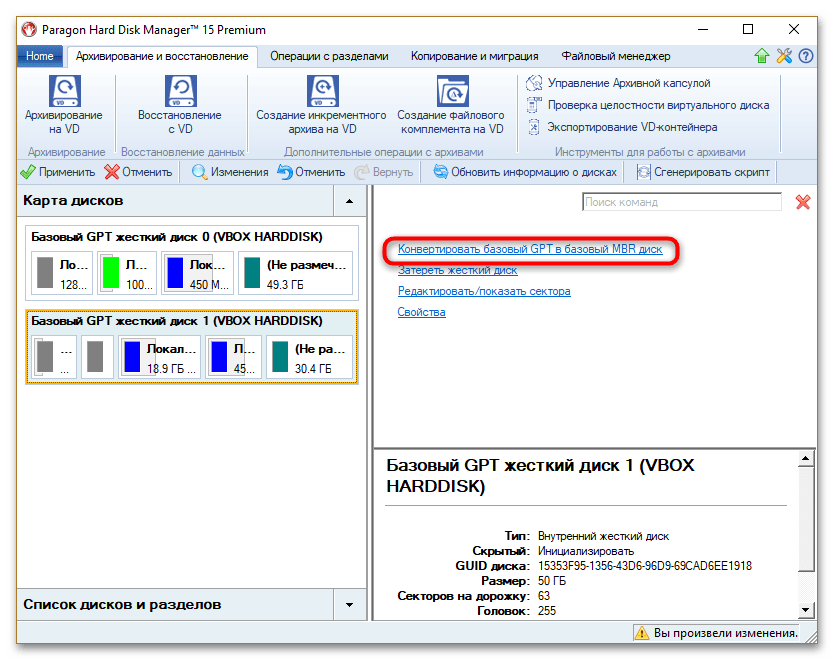This screenshot has height=660, width=834.
Task: Select disk 1 first gray partition
Action: 54,357
